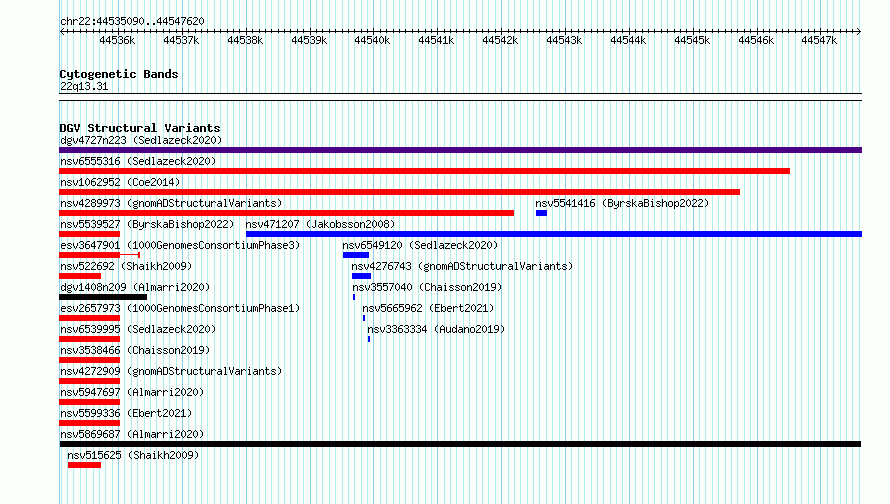Open the nsv3538466 (Chaisson2019) label

[135, 350]
